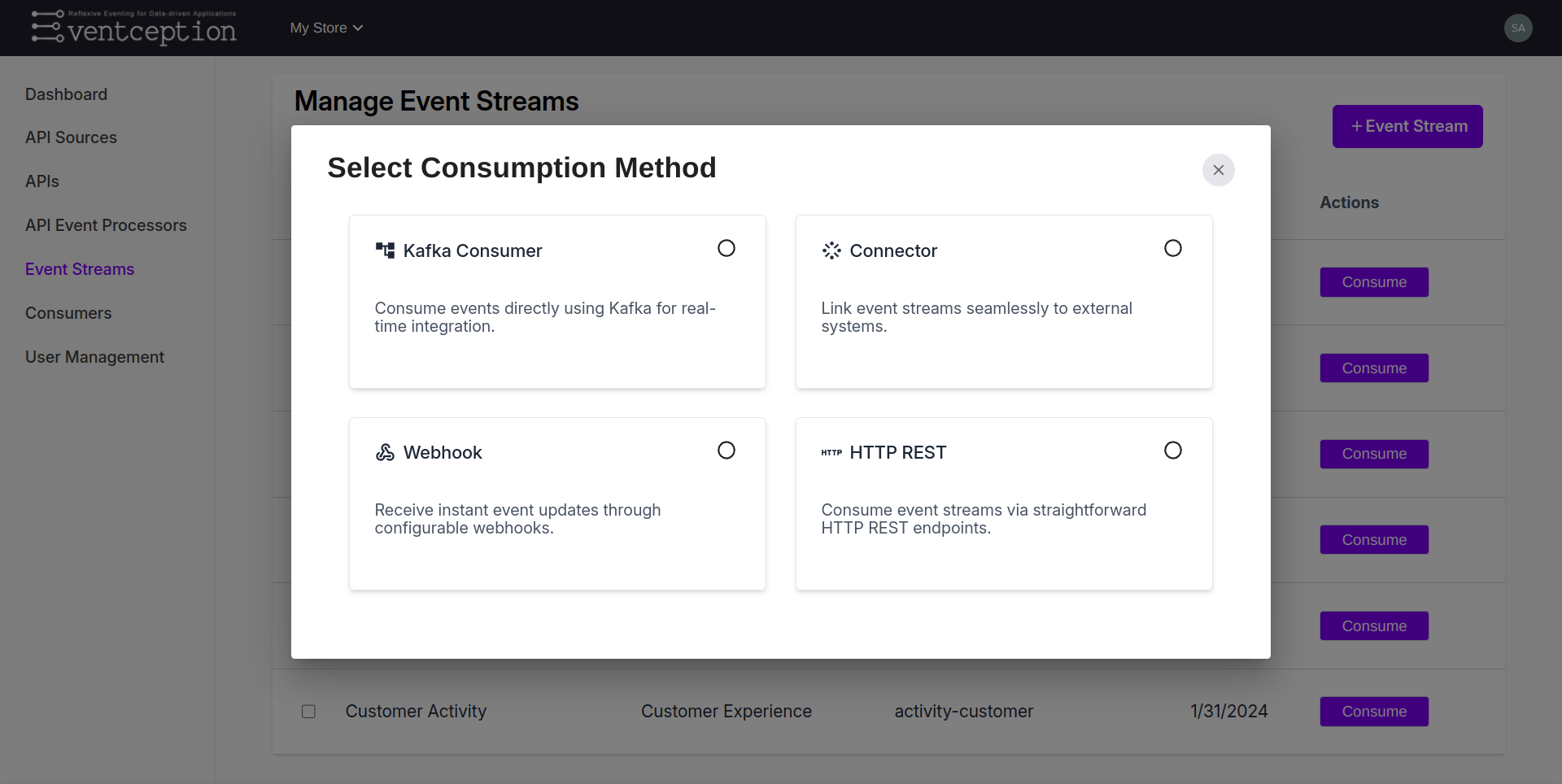The image size is (1562, 784).
Task: Open Dashboard in the sidebar
Action: (x=66, y=94)
